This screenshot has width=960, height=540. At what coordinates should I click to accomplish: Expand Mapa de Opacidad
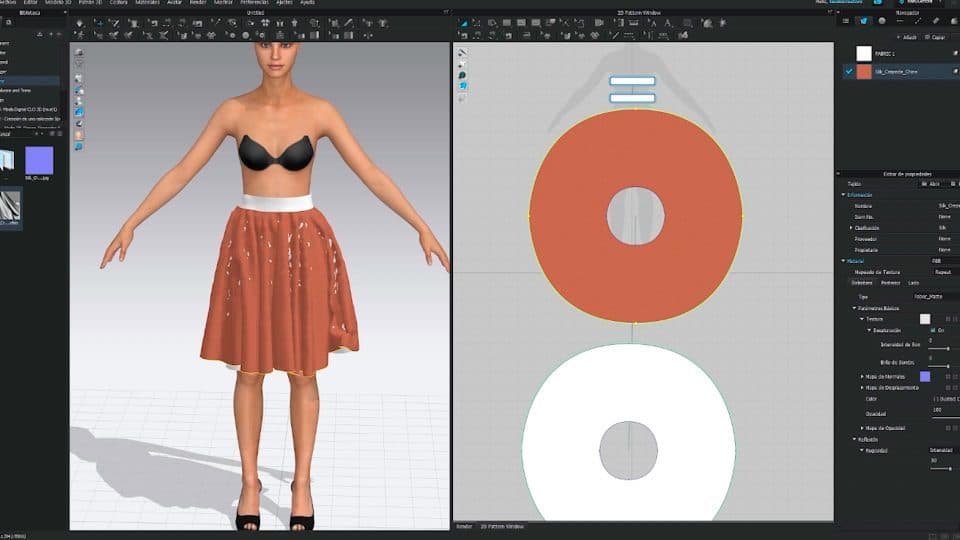pyautogui.click(x=862, y=428)
